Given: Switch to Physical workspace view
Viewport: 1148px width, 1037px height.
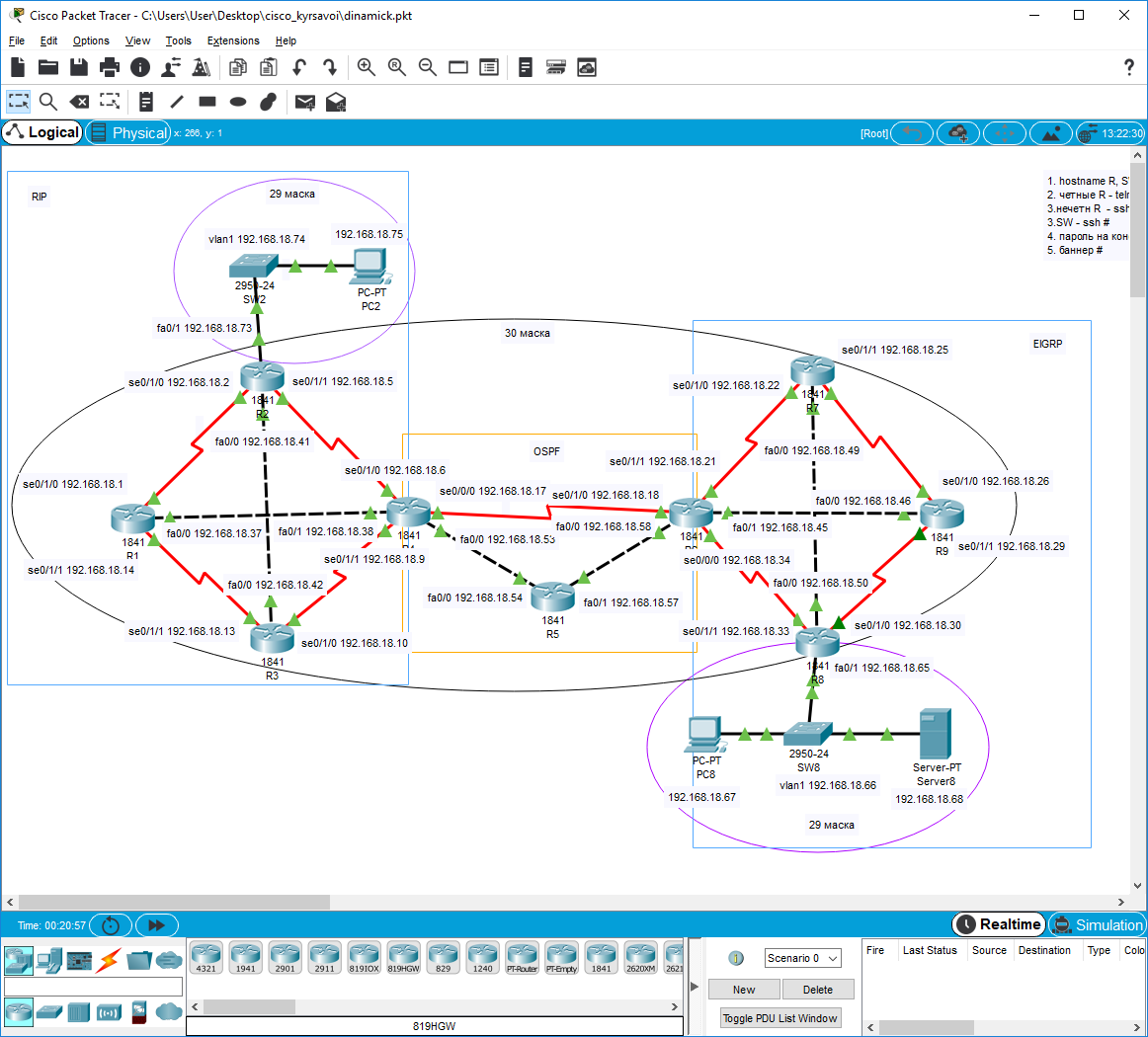Looking at the screenshot, I should [128, 132].
